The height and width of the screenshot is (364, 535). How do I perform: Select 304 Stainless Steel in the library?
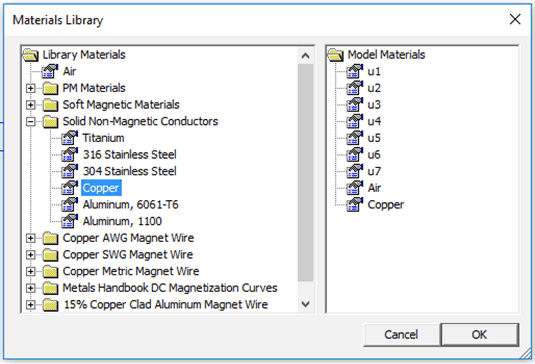pyautogui.click(x=130, y=171)
